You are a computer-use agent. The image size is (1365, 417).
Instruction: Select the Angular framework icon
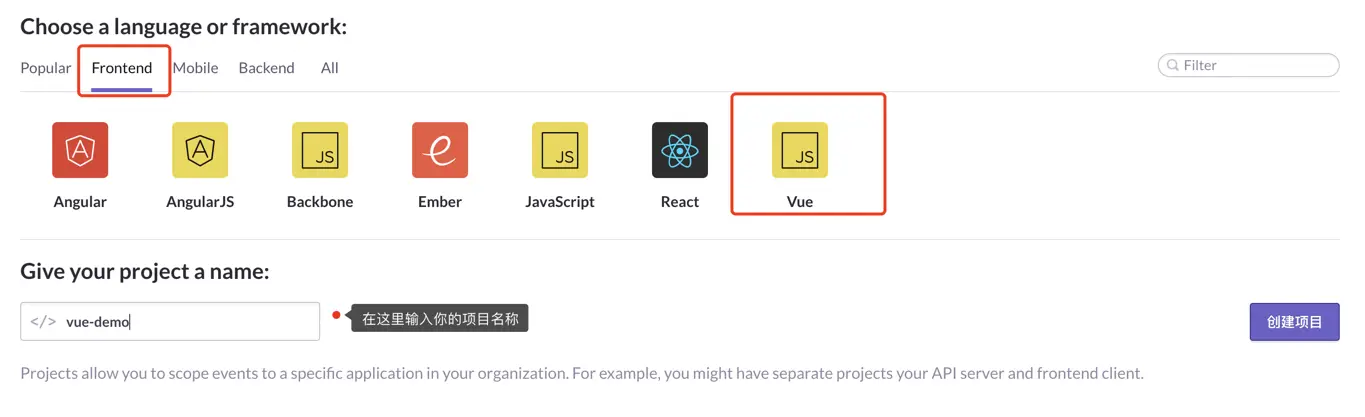[80, 150]
